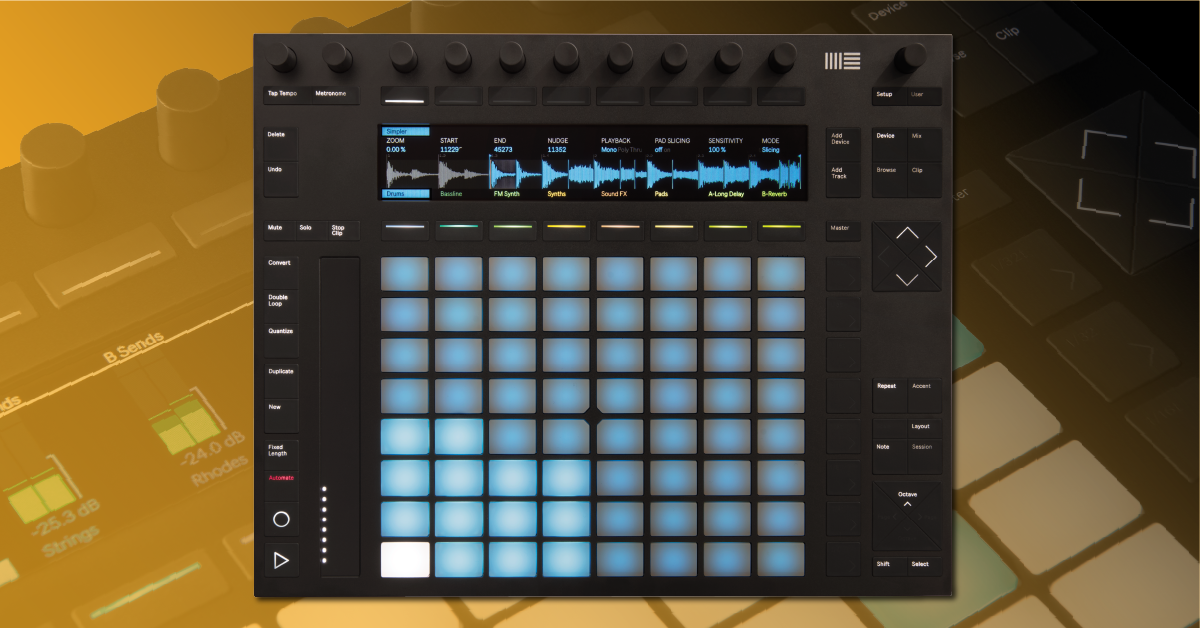Tap the lit upper display button above ZOOM
The width and height of the screenshot is (1200, 628).
tap(404, 97)
